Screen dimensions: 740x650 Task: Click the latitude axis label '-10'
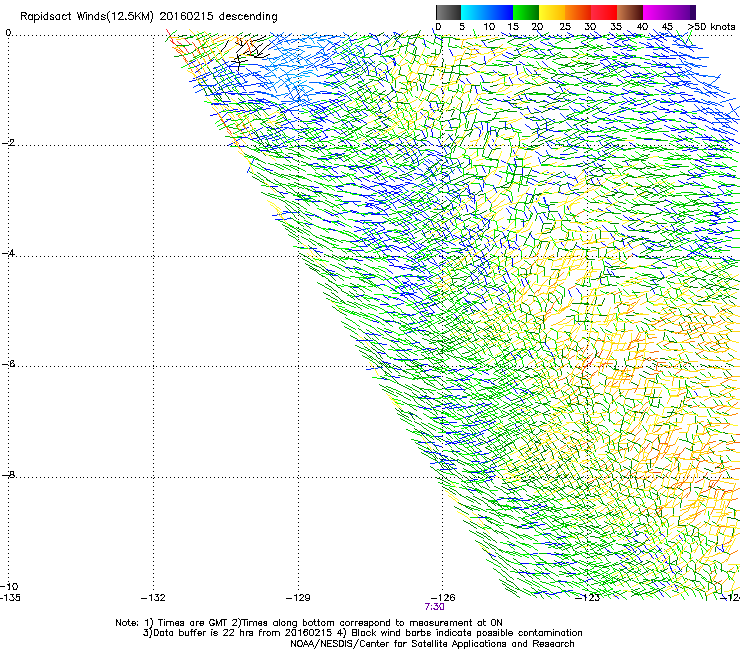[x=9, y=586]
